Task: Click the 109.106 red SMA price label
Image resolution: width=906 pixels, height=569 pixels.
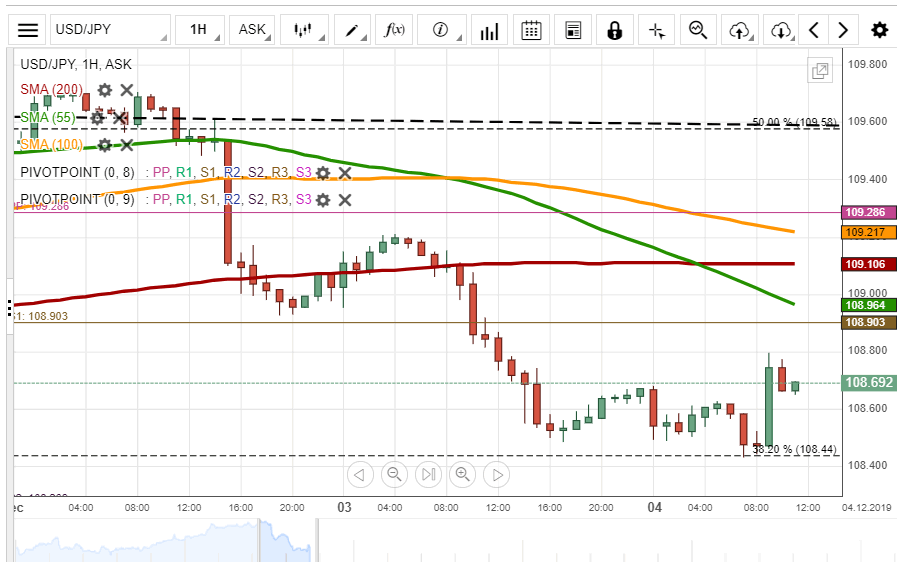Action: click(x=868, y=264)
